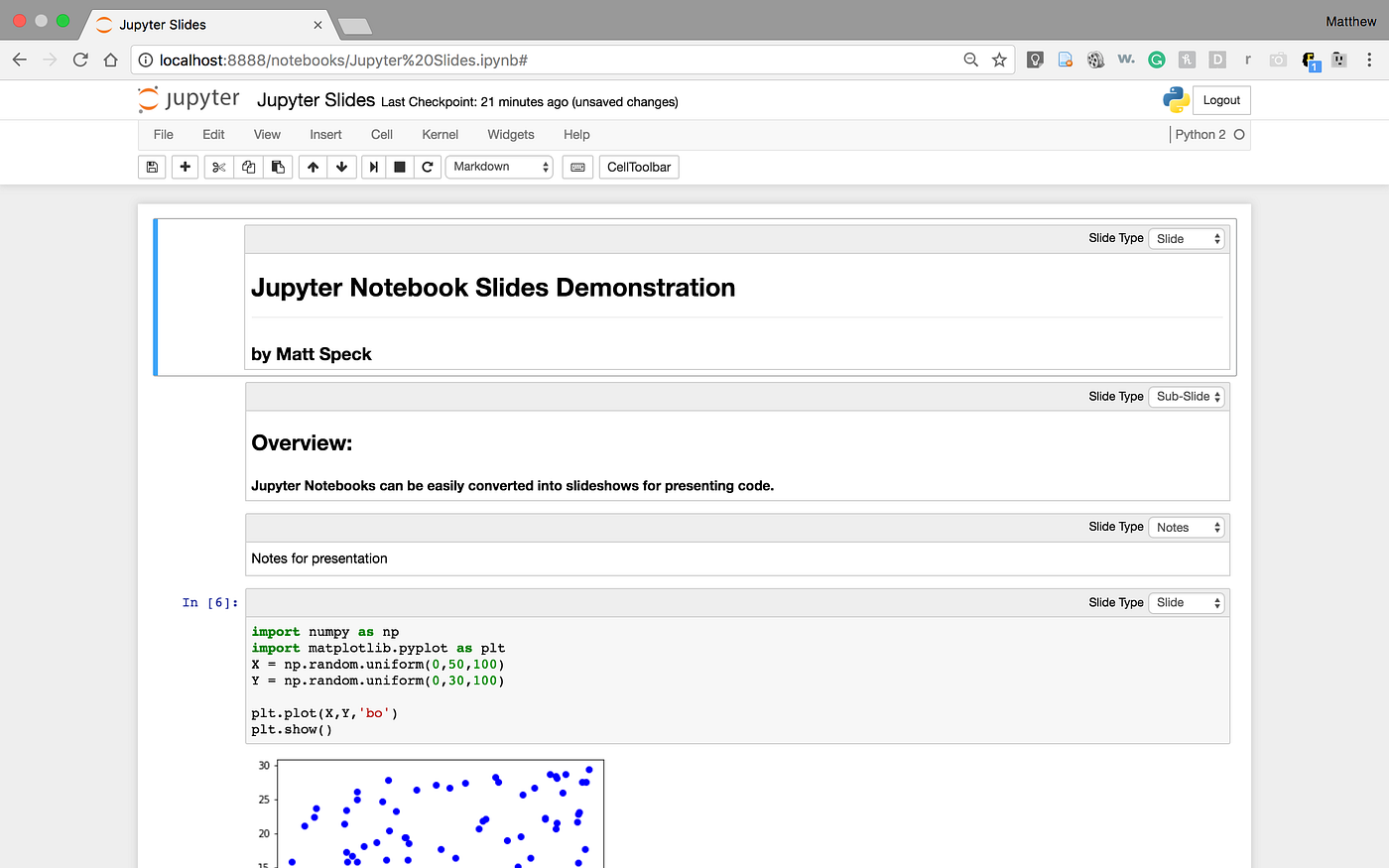The height and width of the screenshot is (868, 1389).
Task: Copy the selected cells
Action: (248, 167)
